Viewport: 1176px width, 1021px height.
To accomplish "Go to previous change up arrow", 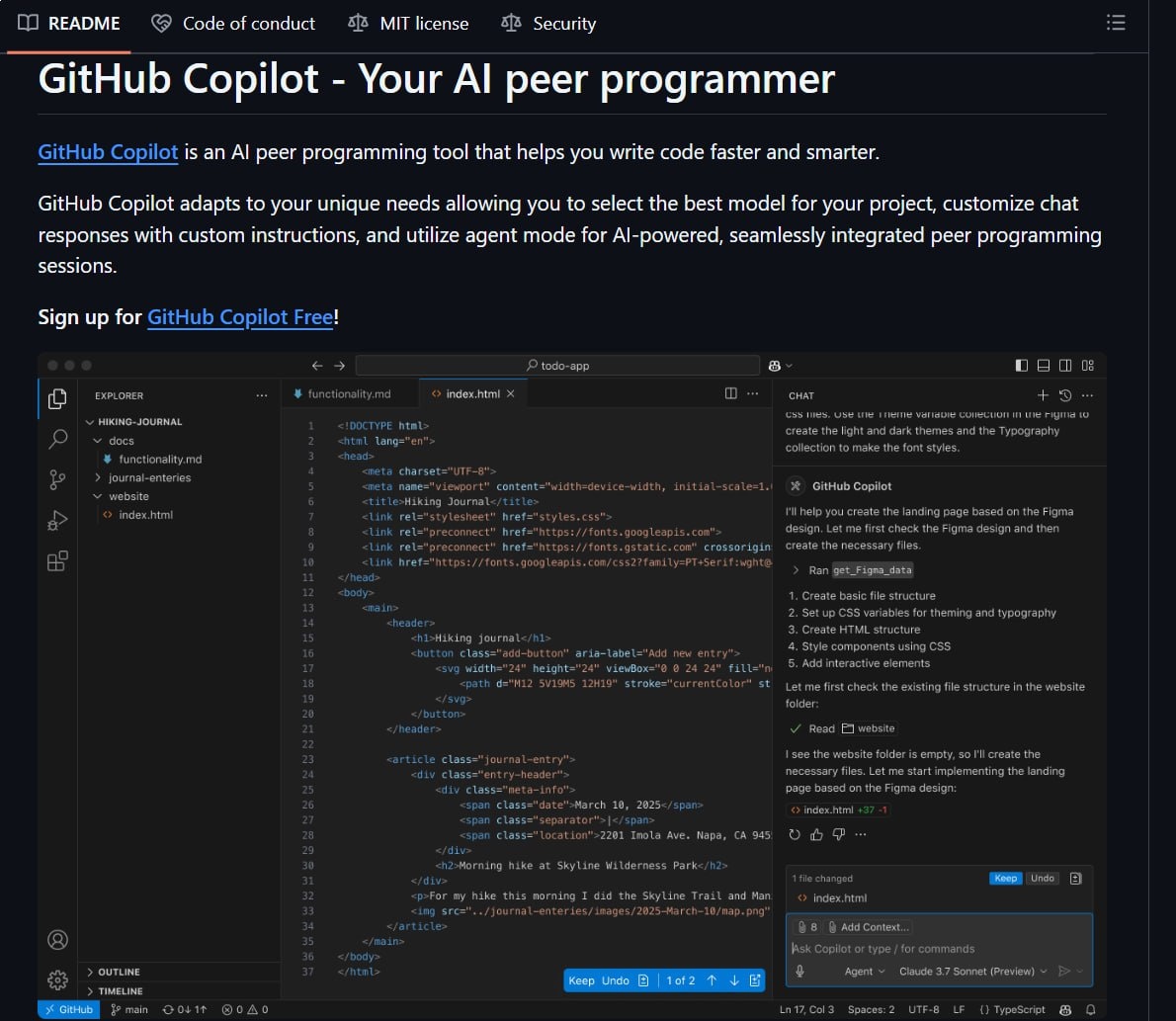I will [712, 980].
